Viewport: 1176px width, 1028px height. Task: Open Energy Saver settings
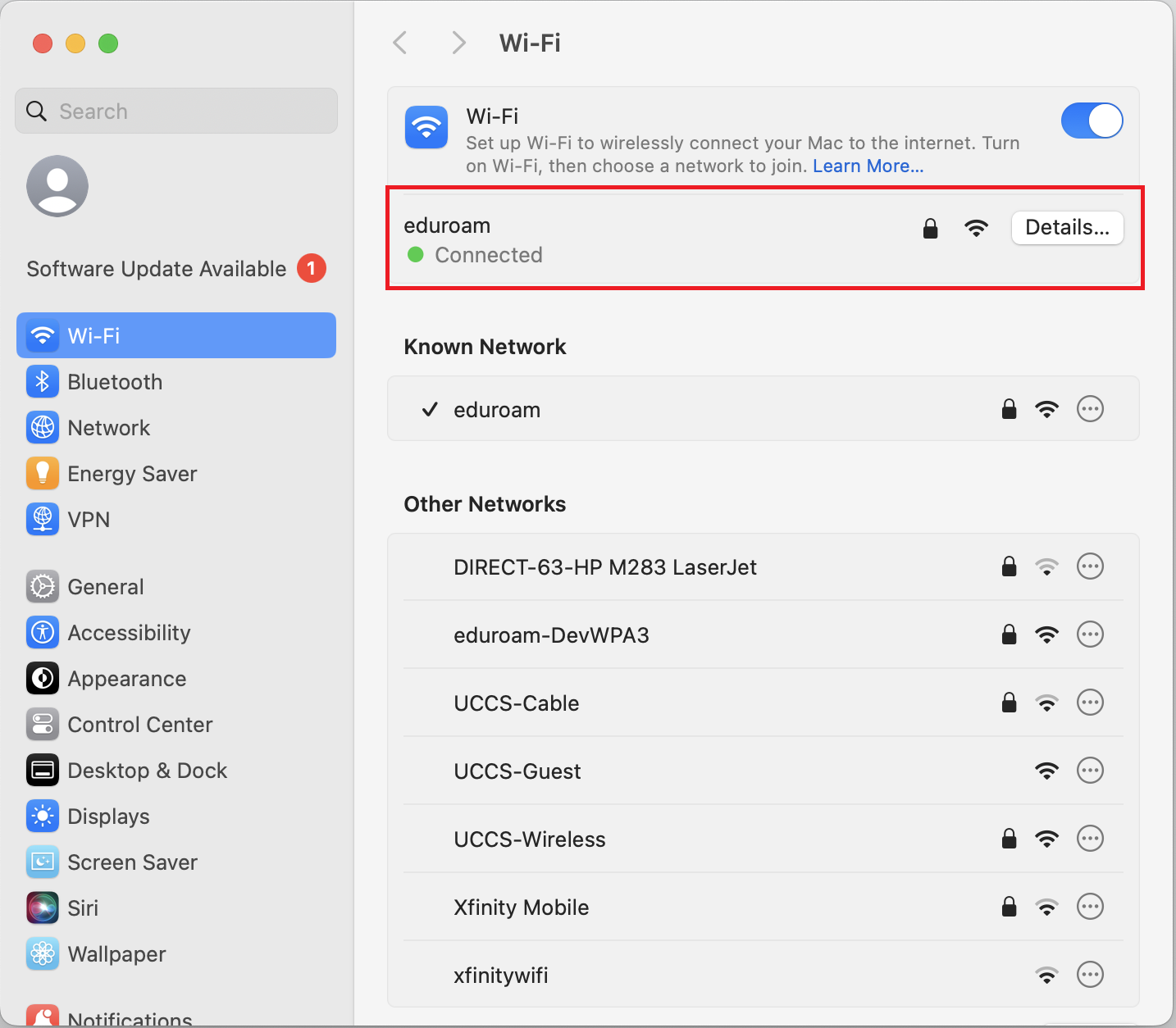coord(176,474)
